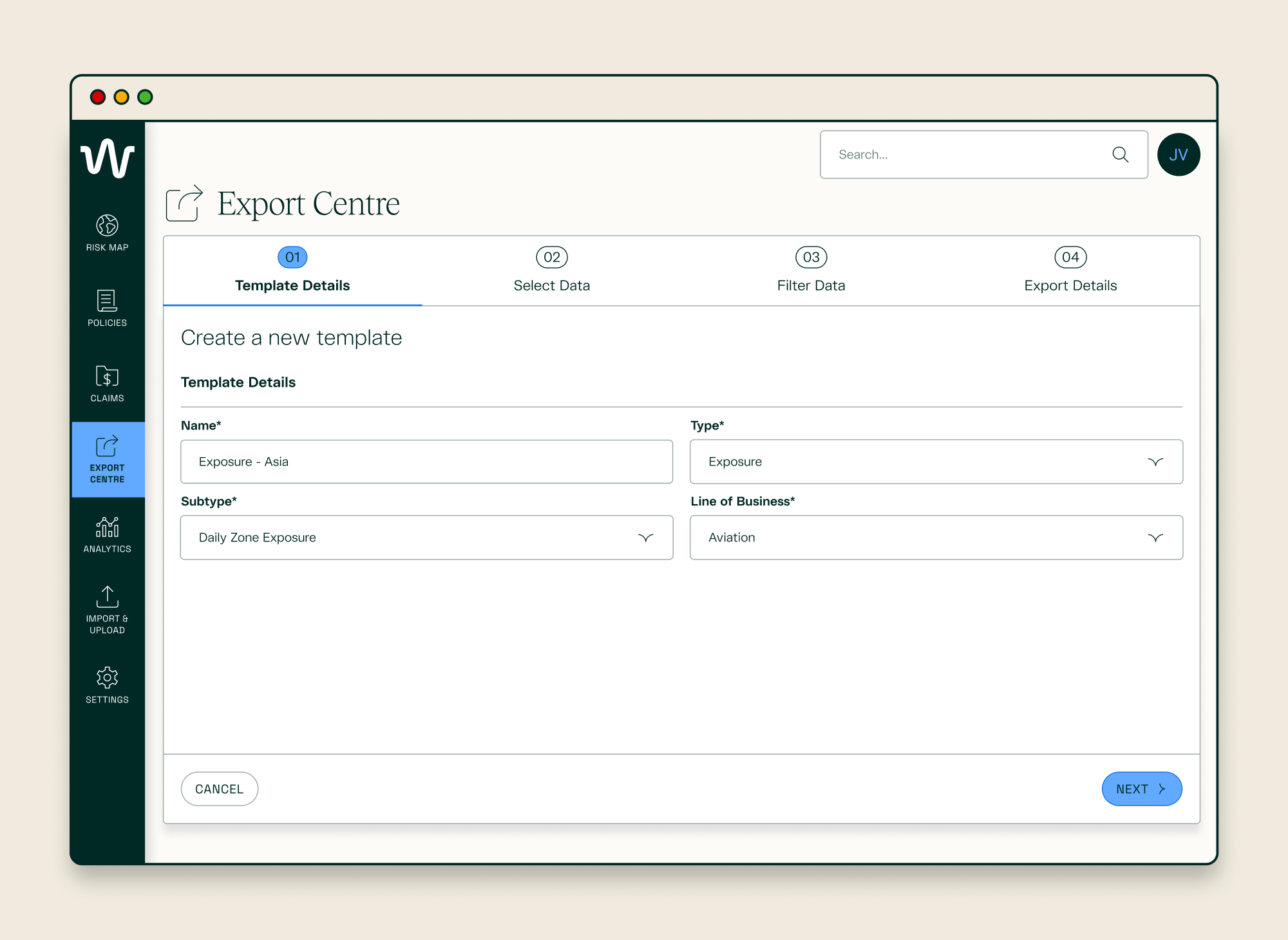The width and height of the screenshot is (1288, 940).
Task: Click the "Name*" field label
Action: click(x=201, y=426)
